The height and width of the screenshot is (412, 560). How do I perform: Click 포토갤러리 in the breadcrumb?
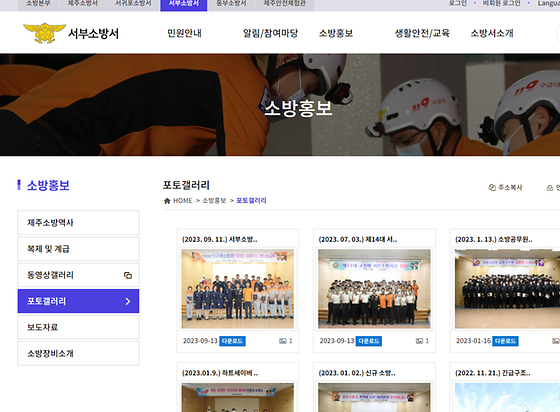251,201
